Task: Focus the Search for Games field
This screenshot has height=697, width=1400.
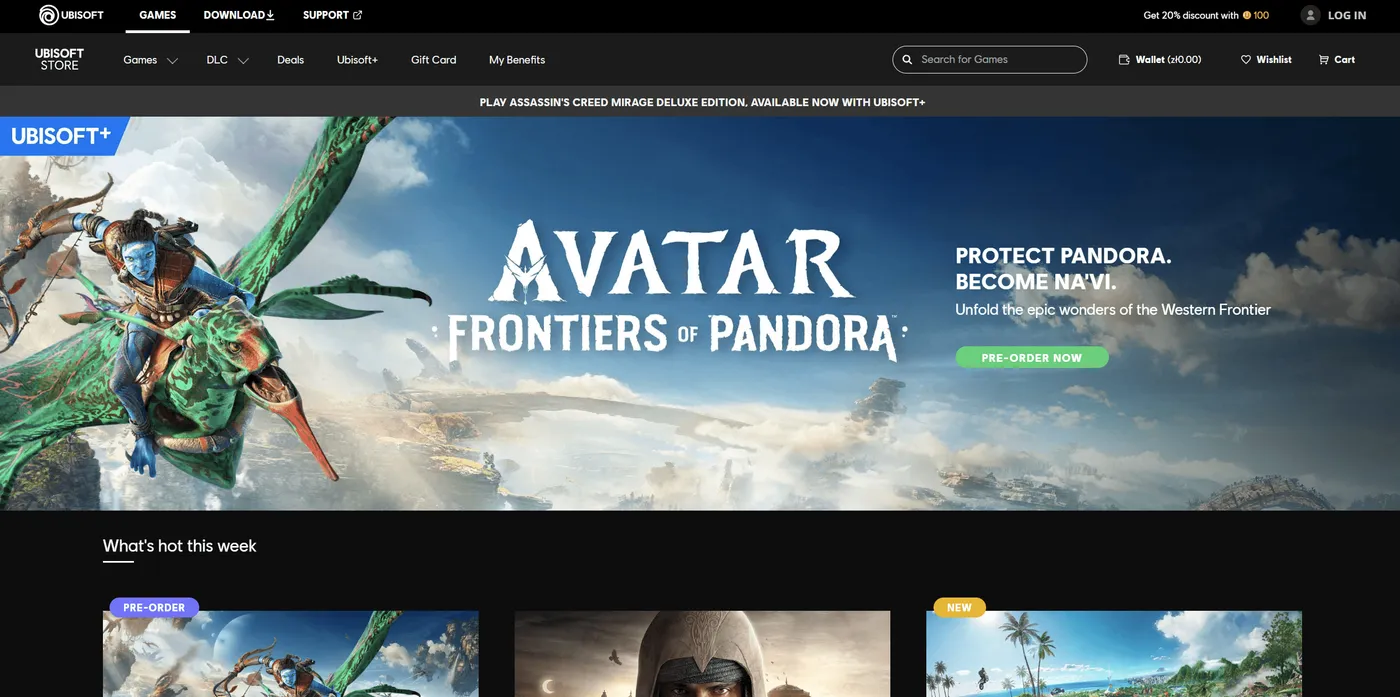Action: [989, 59]
